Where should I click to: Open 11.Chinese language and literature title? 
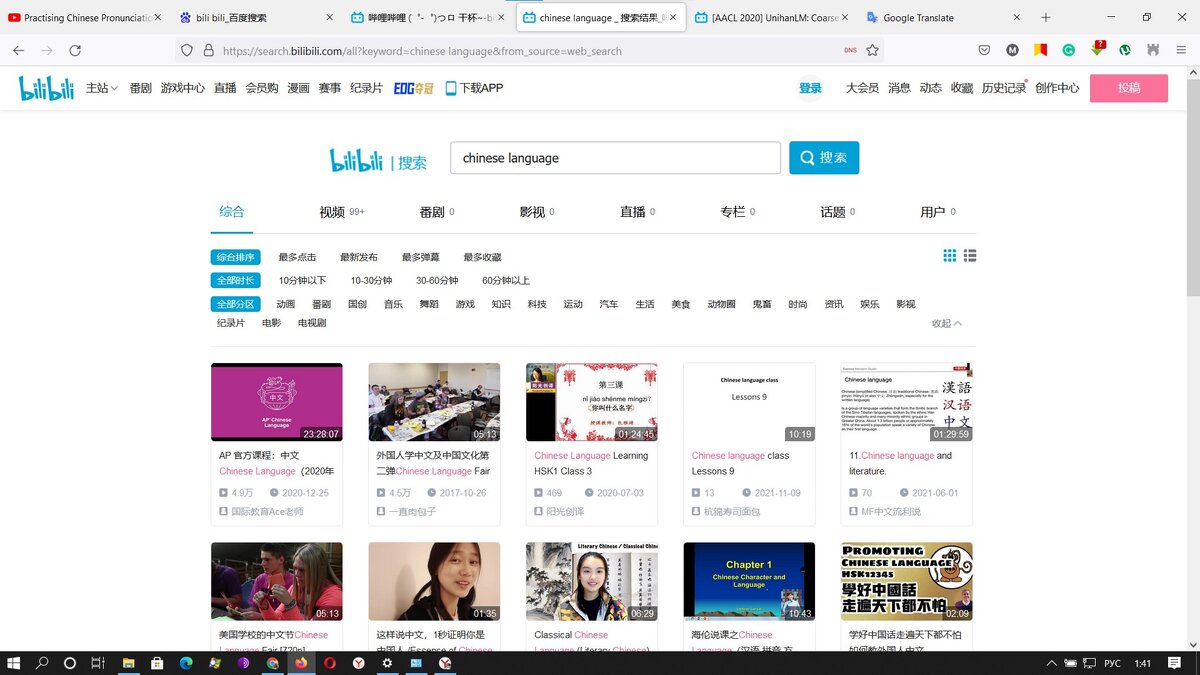tap(901, 463)
